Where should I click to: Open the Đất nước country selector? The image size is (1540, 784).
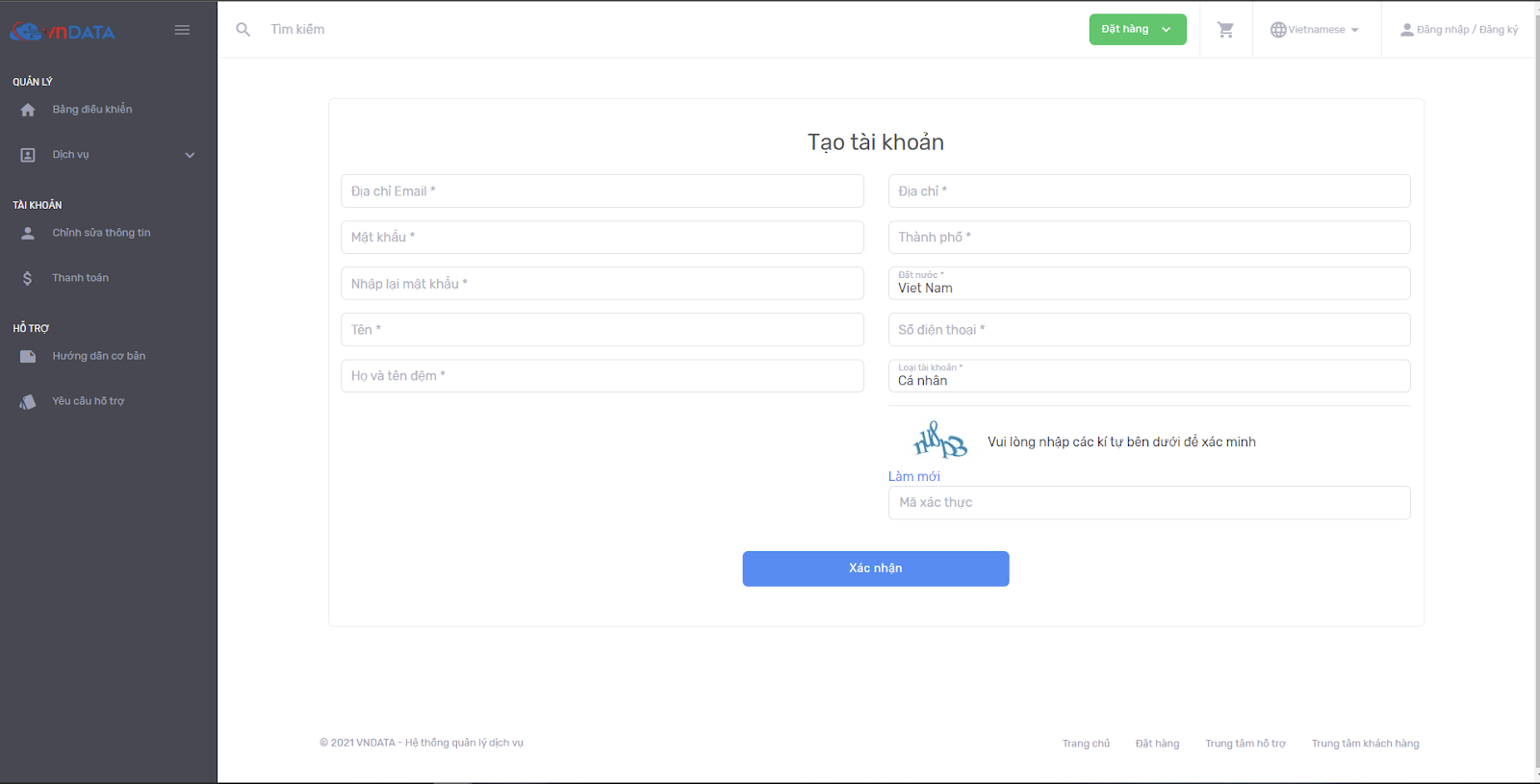[1148, 284]
